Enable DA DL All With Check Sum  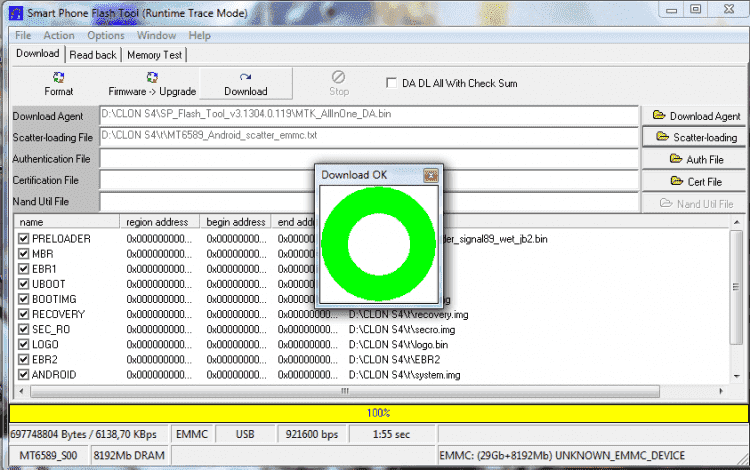click(391, 83)
